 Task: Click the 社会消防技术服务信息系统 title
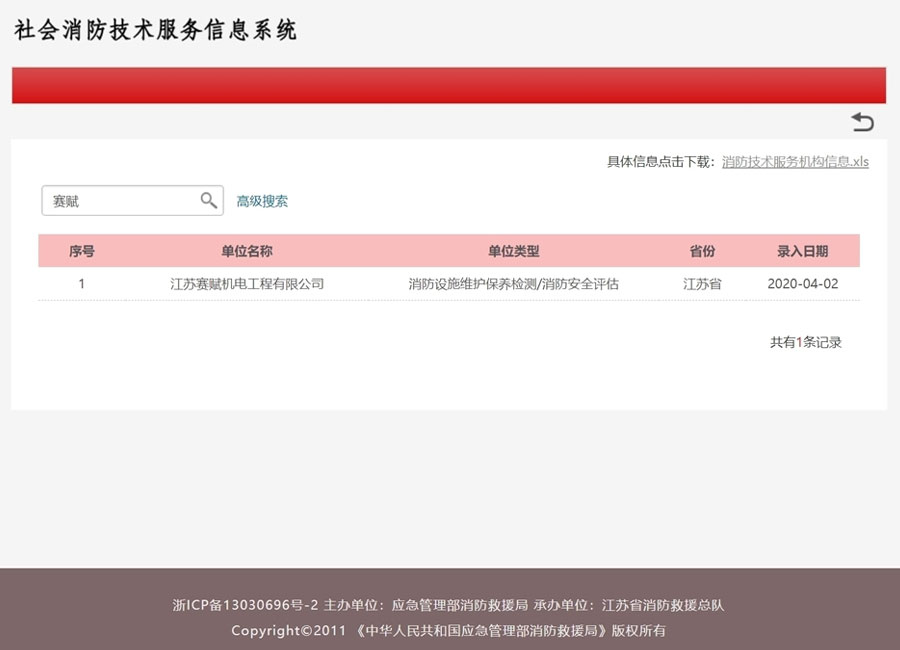155,30
